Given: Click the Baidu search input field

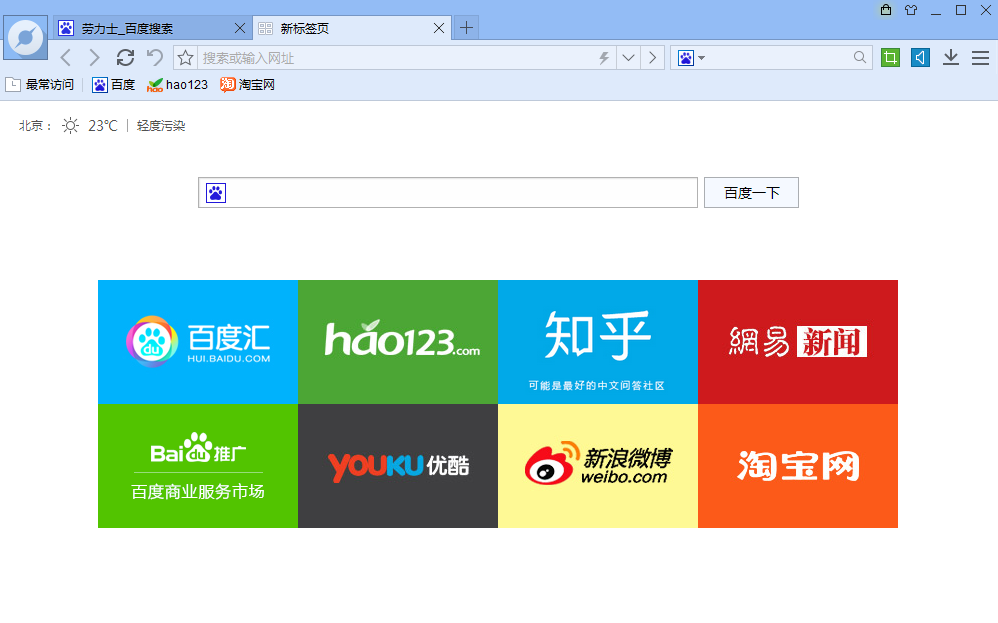Looking at the screenshot, I should point(460,193).
